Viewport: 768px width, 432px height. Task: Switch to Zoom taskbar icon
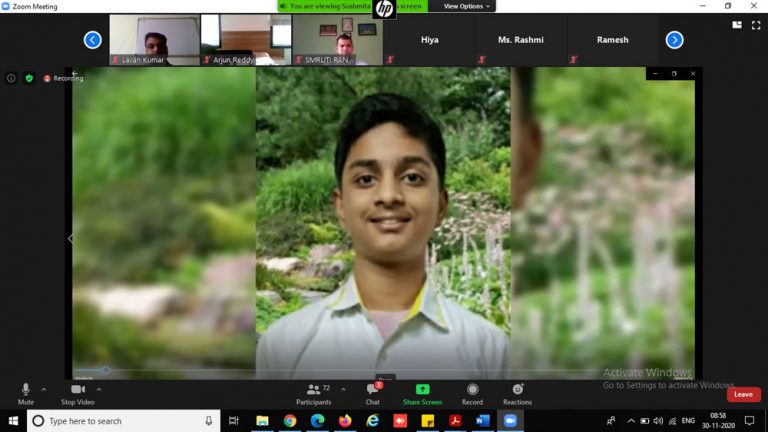510,421
